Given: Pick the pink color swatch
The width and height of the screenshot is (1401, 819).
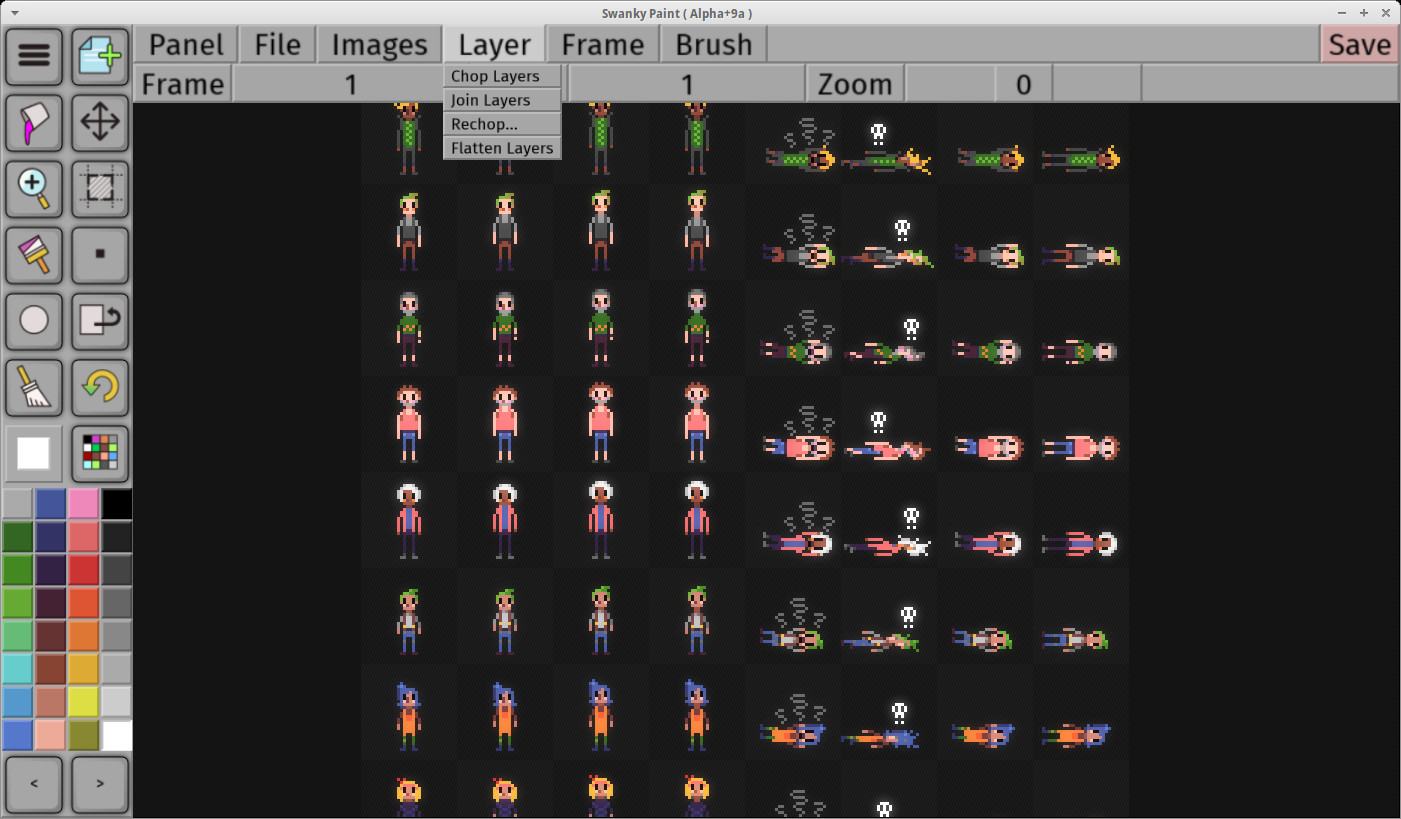Looking at the screenshot, I should 84,504.
